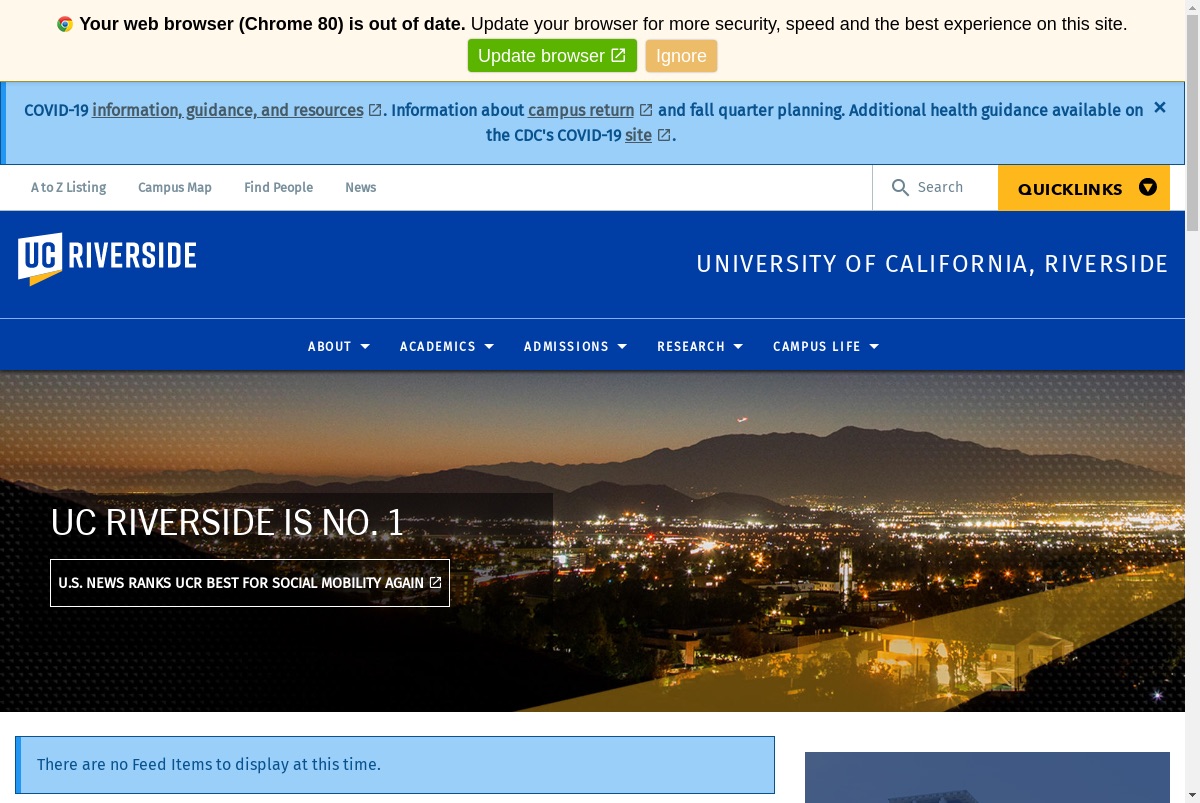1200x803 pixels.
Task: Click the external link icon after CDC 'site'
Action: (663, 135)
